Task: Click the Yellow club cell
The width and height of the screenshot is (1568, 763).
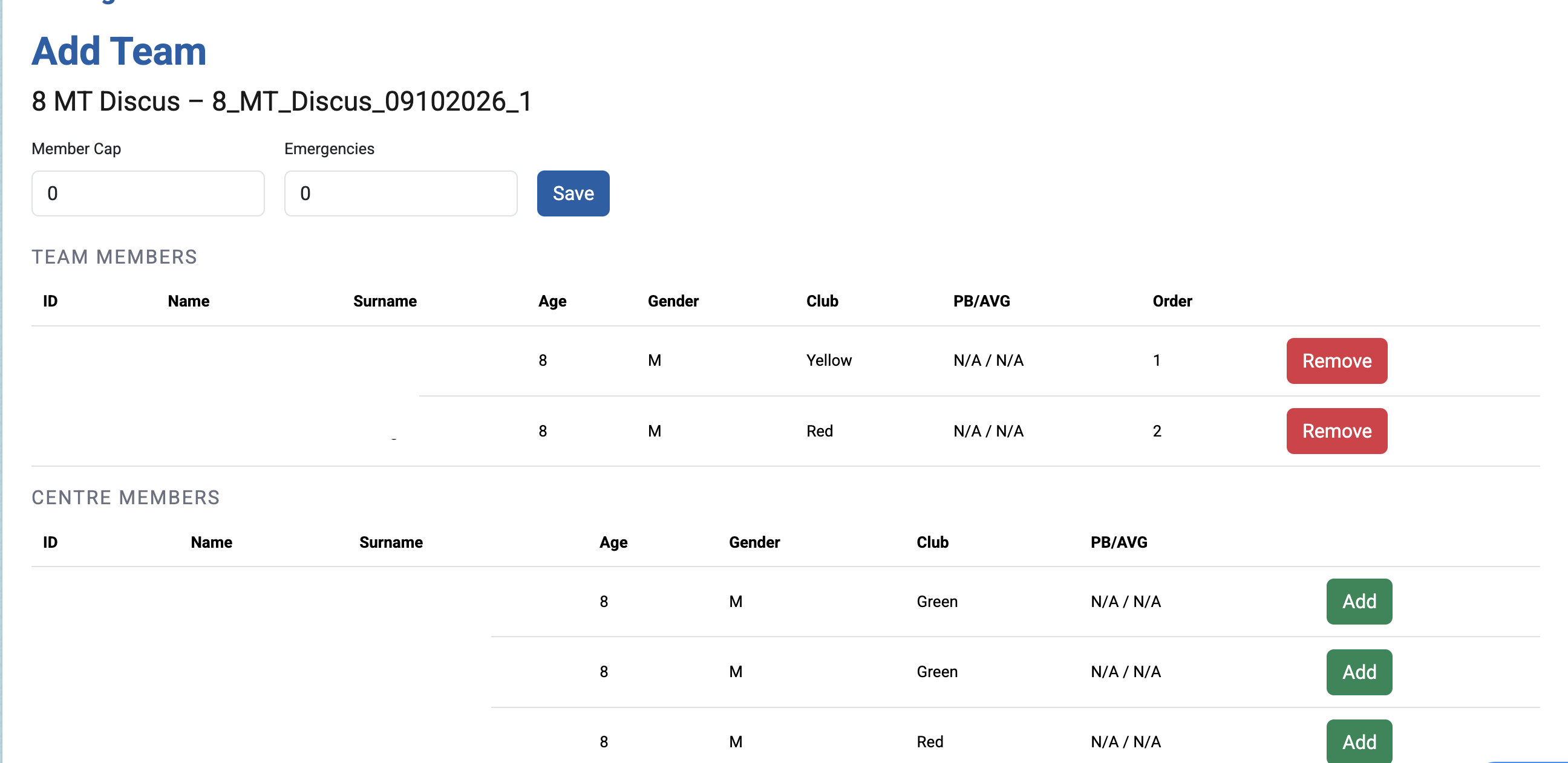Action: tap(828, 360)
